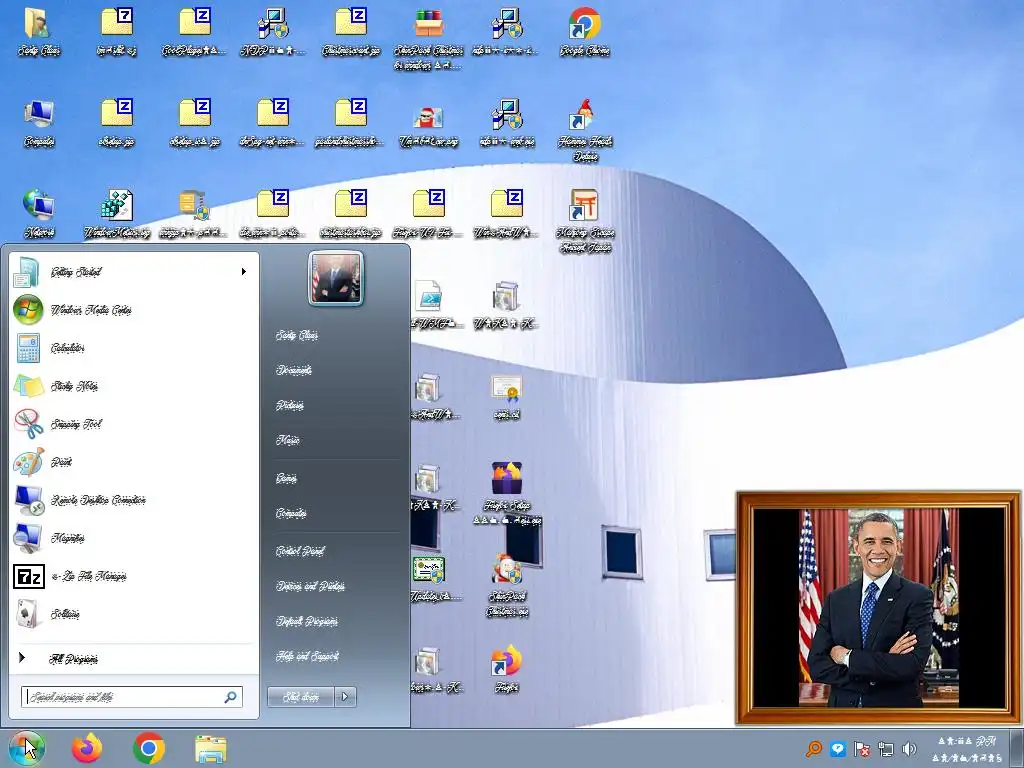Click the orange magnifier tray icon
1024x768 pixels.
coord(814,748)
